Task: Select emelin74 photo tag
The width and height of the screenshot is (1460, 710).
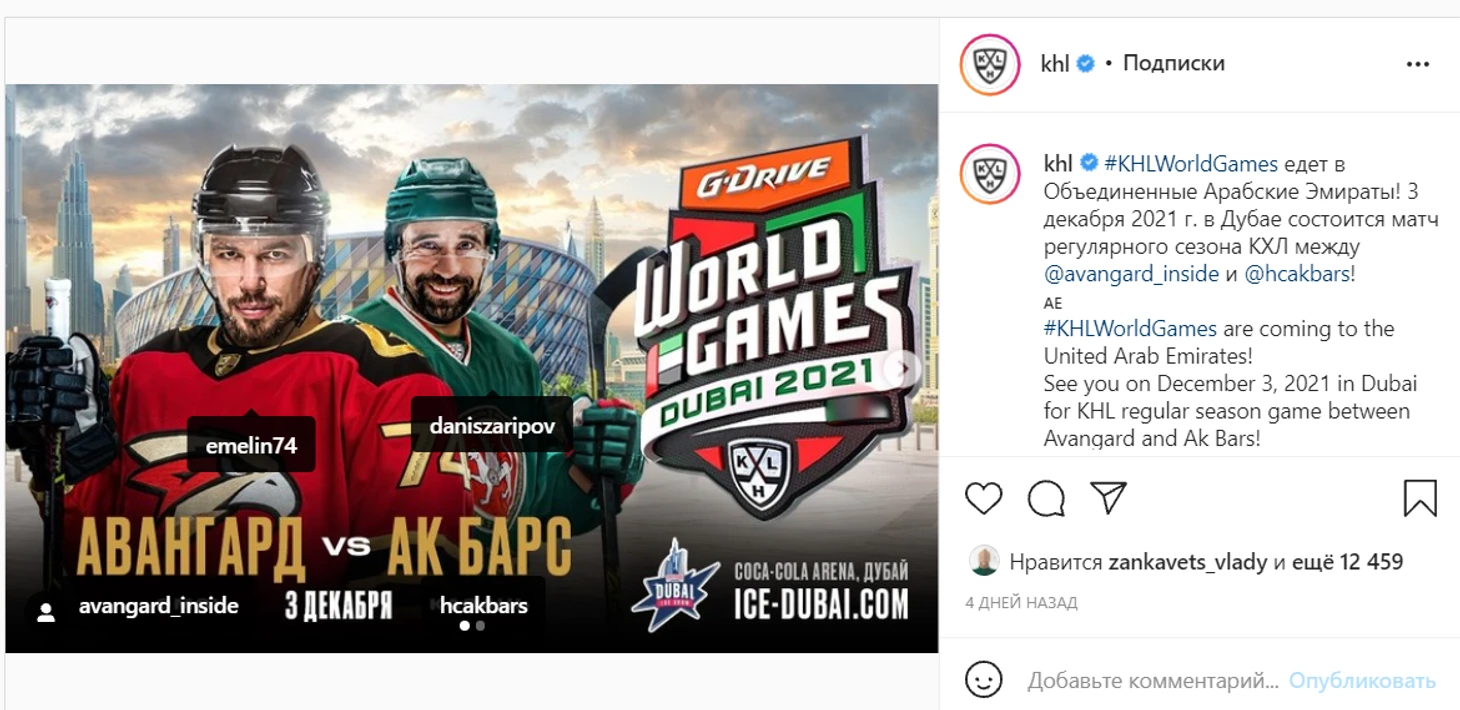Action: click(252, 446)
